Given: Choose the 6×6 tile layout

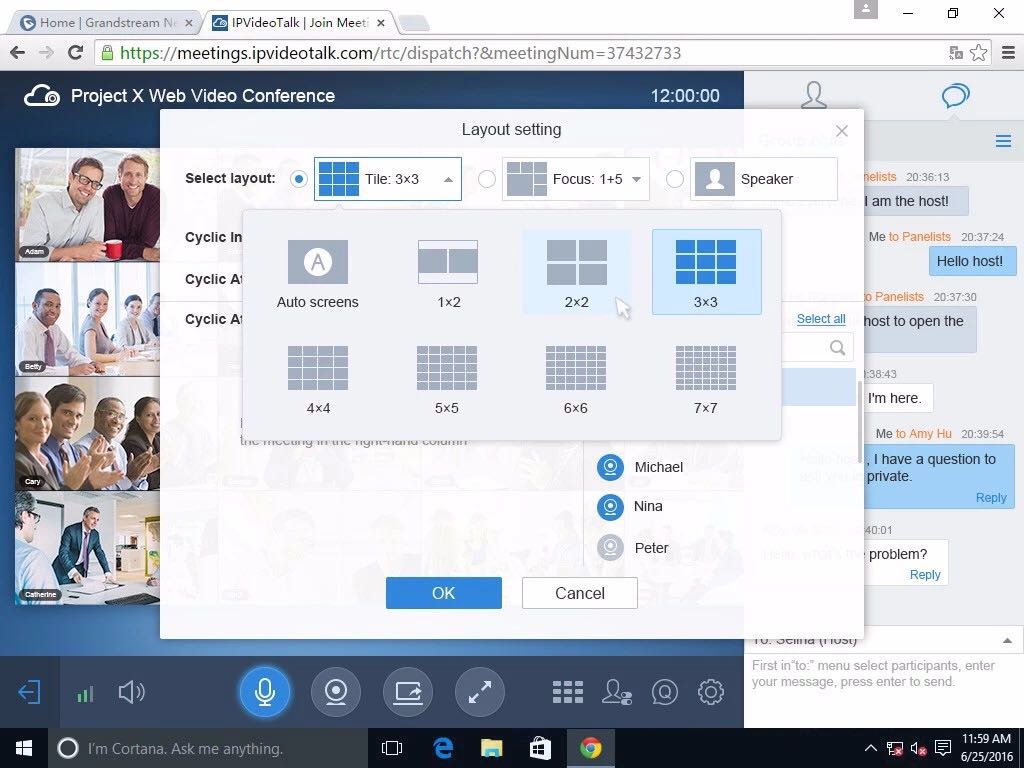Looking at the screenshot, I should [575, 380].
